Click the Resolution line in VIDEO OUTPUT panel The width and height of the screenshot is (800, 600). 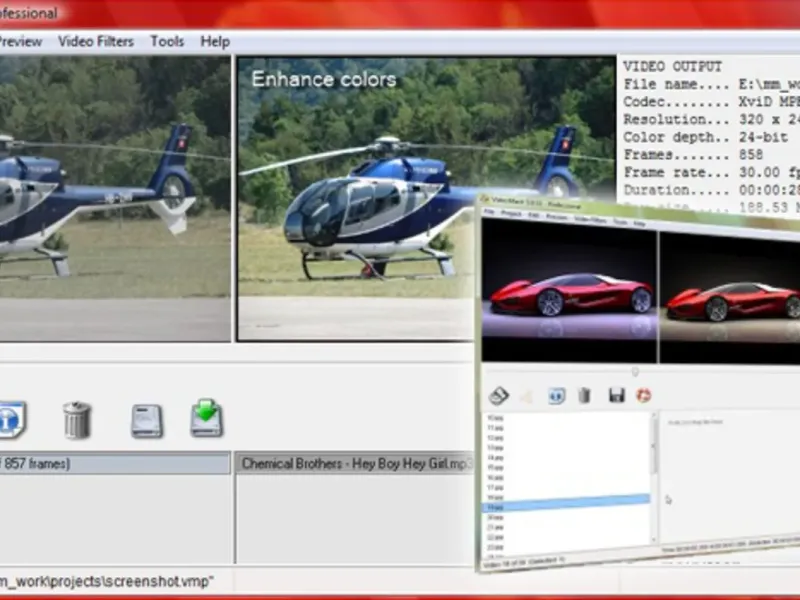[x=711, y=119]
